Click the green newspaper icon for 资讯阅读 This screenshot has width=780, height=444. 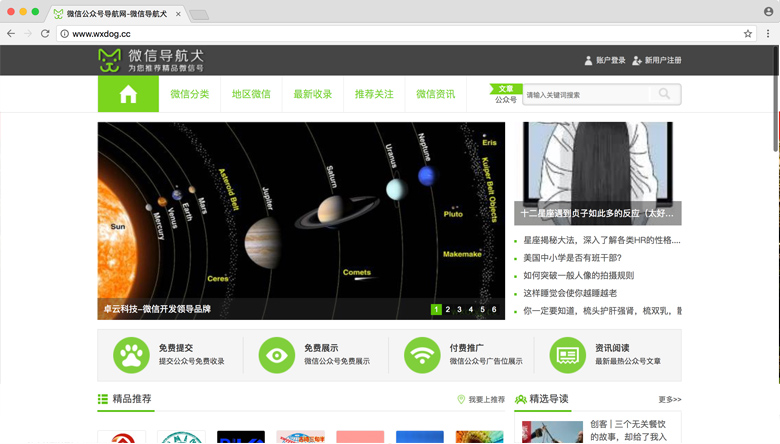pos(568,355)
